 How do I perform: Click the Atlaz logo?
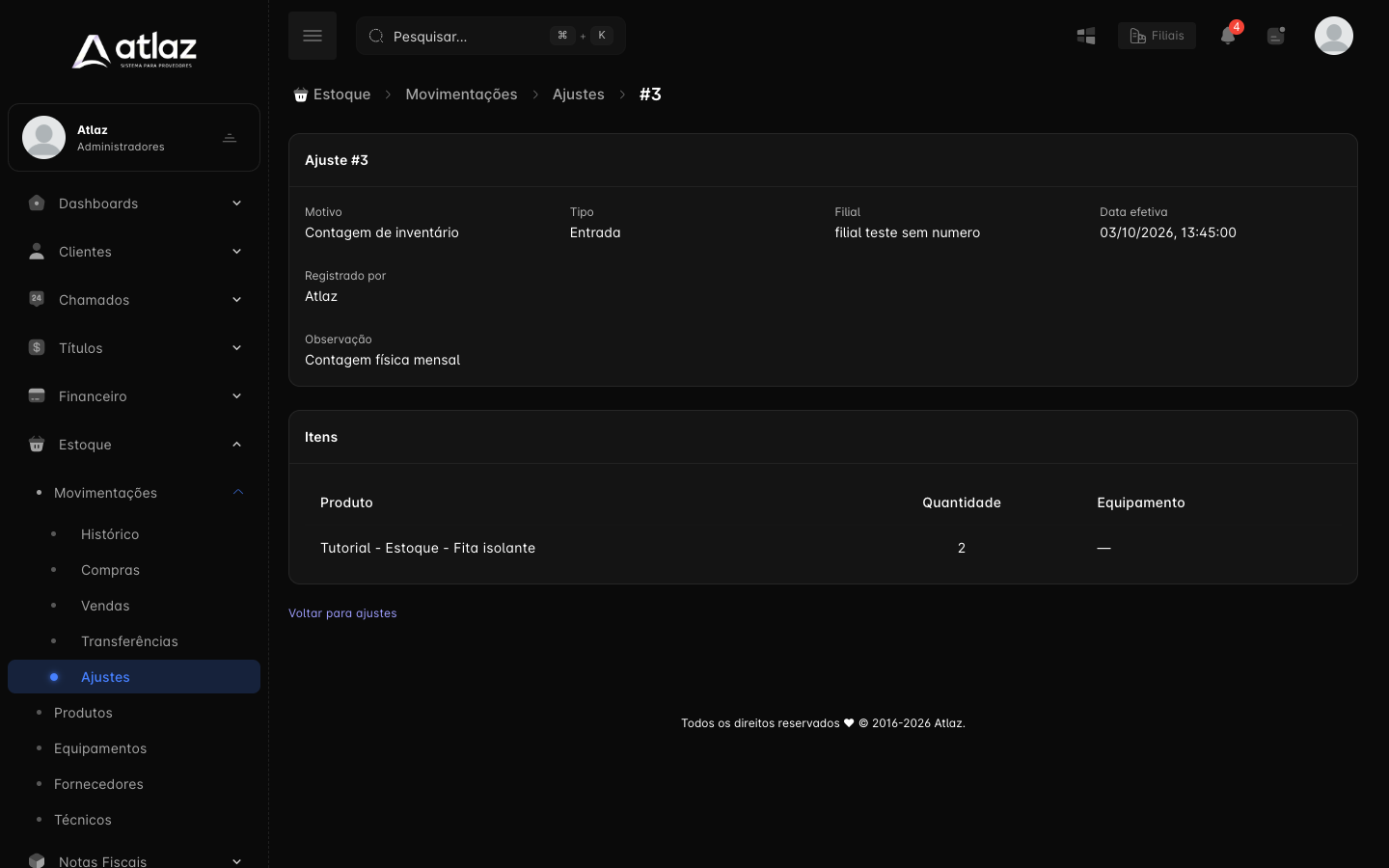(x=134, y=51)
